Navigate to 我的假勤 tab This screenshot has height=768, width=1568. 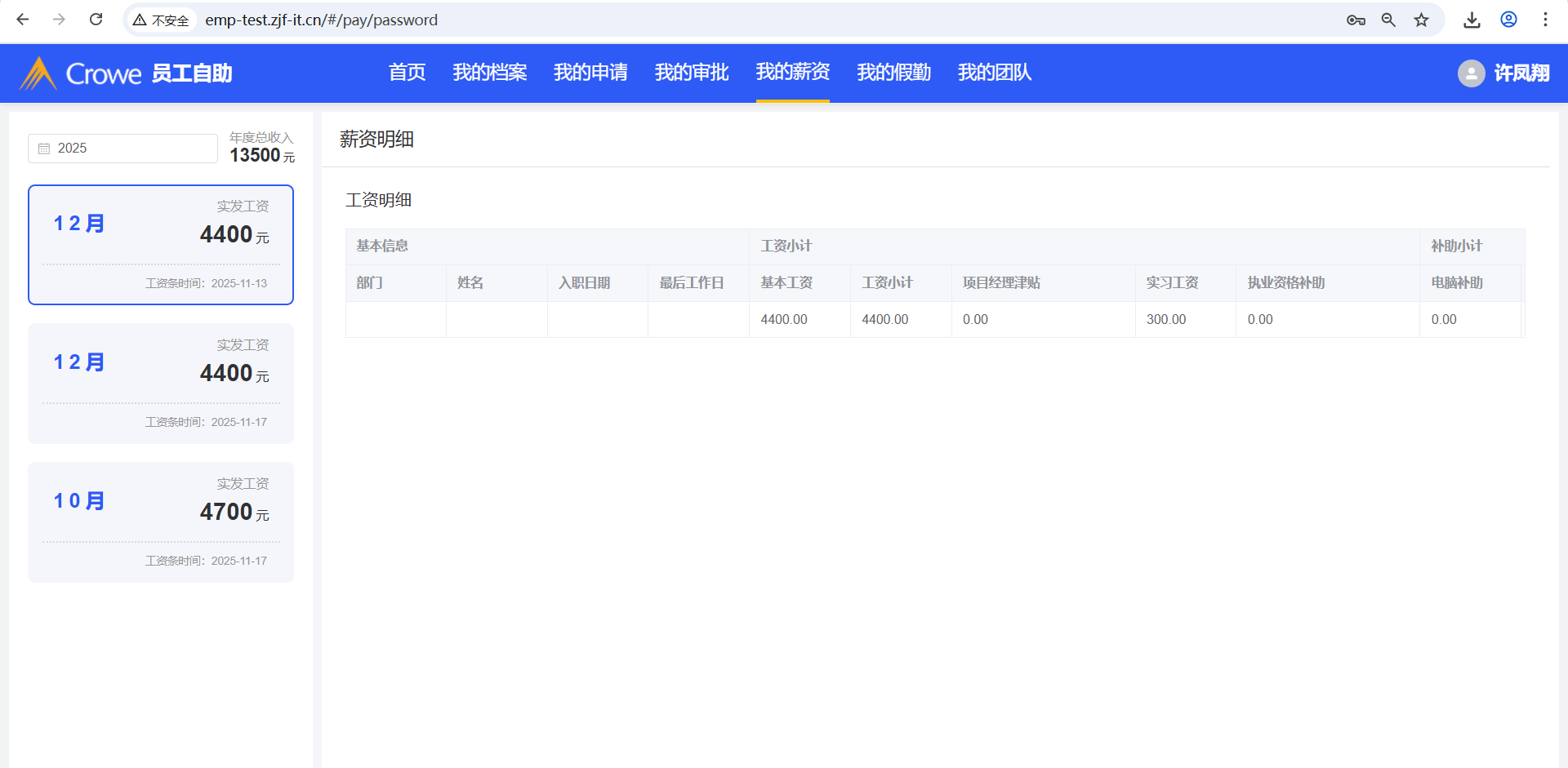[x=893, y=73]
